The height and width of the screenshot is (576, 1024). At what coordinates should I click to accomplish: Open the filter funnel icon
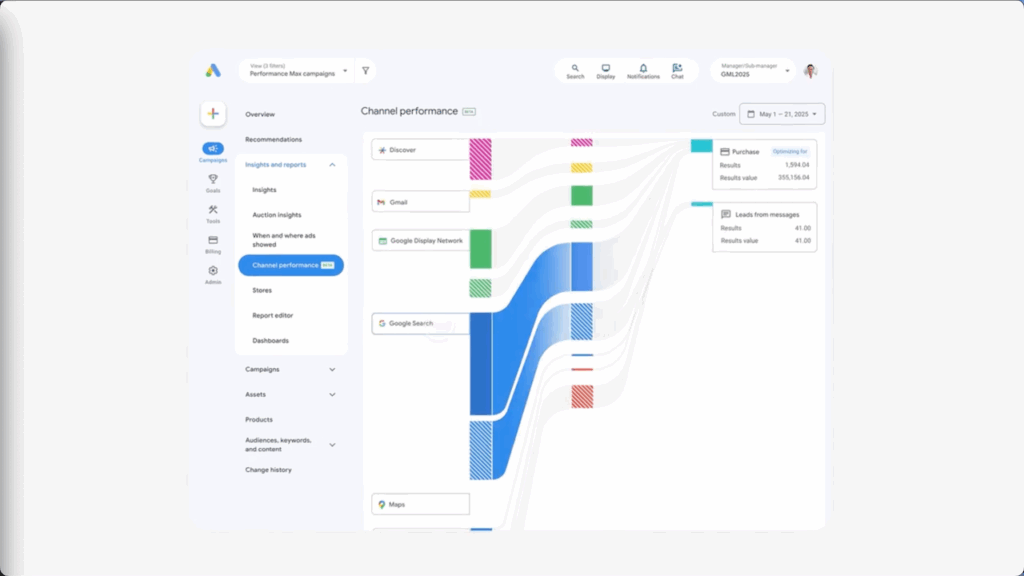pos(366,71)
